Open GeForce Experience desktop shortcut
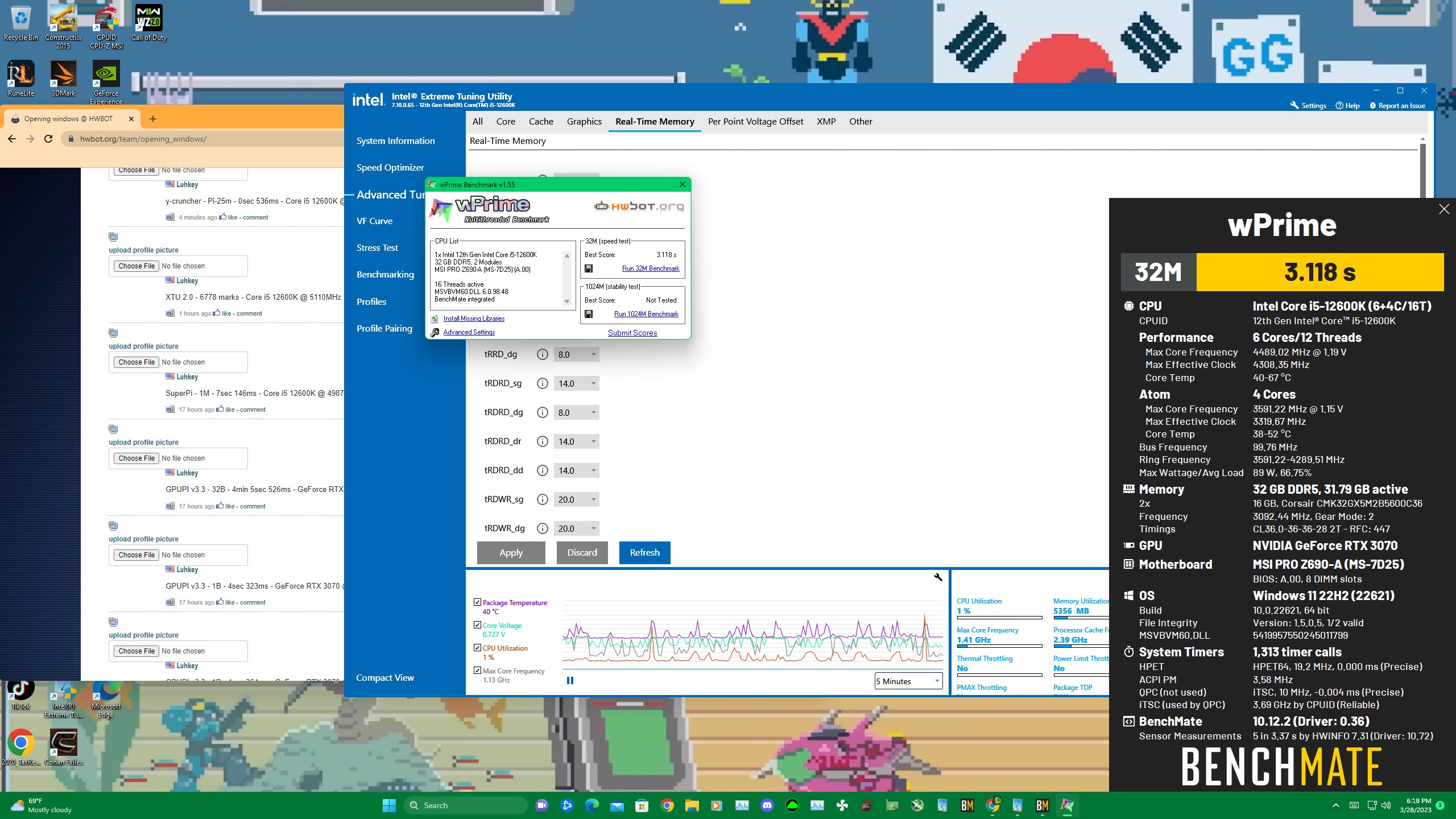The image size is (1456, 819). pos(106,82)
